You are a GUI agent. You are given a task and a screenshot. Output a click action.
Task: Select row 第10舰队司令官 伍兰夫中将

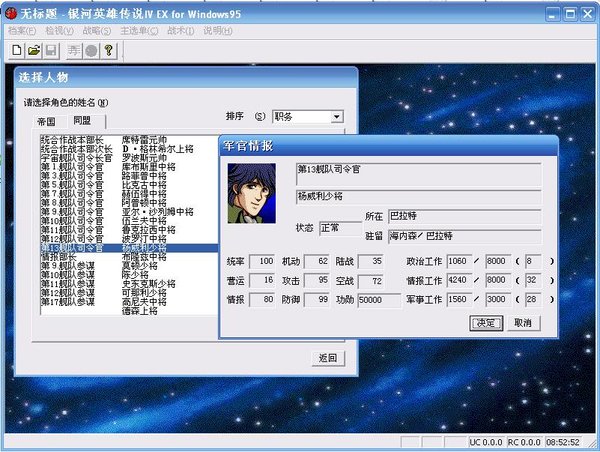tap(129, 221)
